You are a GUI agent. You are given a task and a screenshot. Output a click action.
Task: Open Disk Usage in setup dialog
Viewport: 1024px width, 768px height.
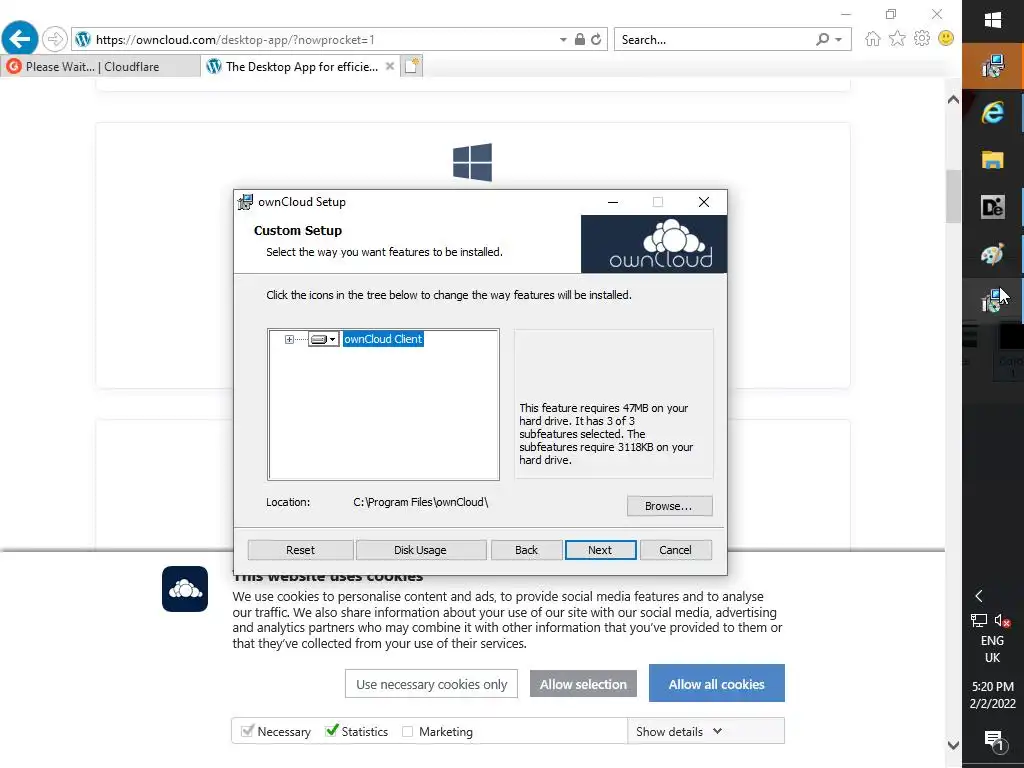421,550
